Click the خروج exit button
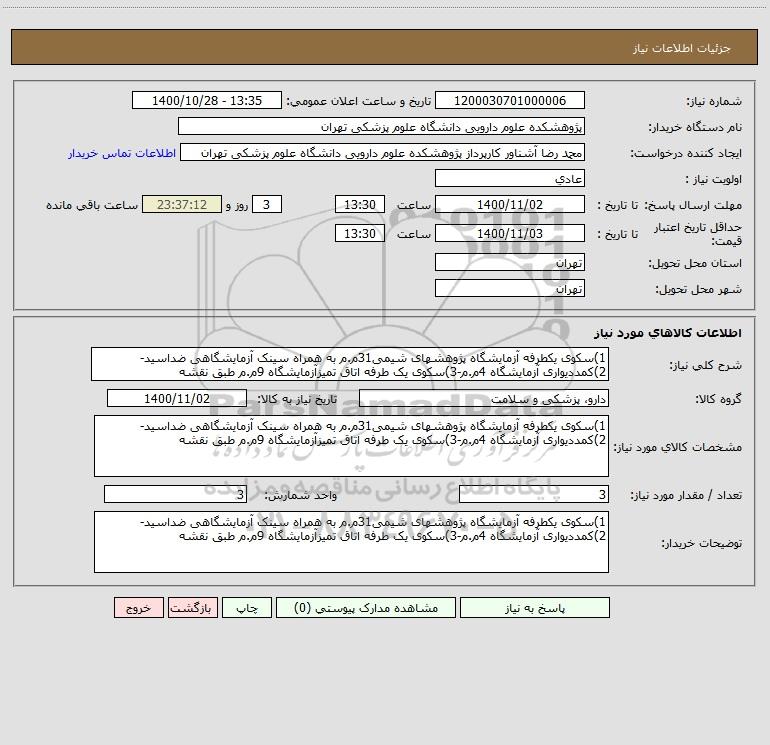The width and height of the screenshot is (770, 745). [138, 607]
